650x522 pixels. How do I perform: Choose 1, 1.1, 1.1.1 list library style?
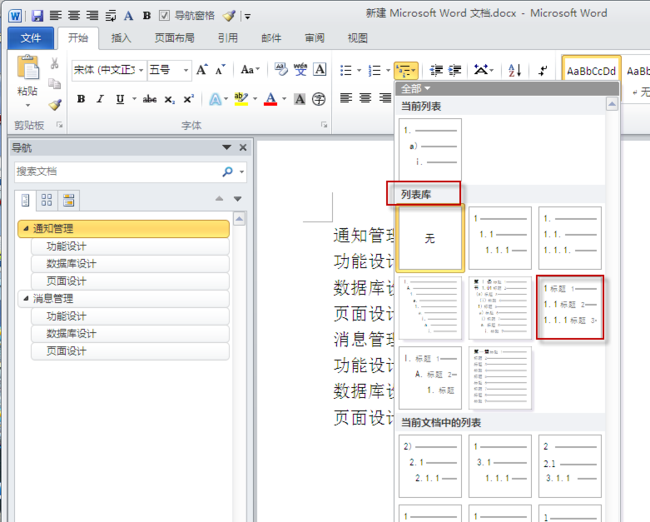point(500,238)
